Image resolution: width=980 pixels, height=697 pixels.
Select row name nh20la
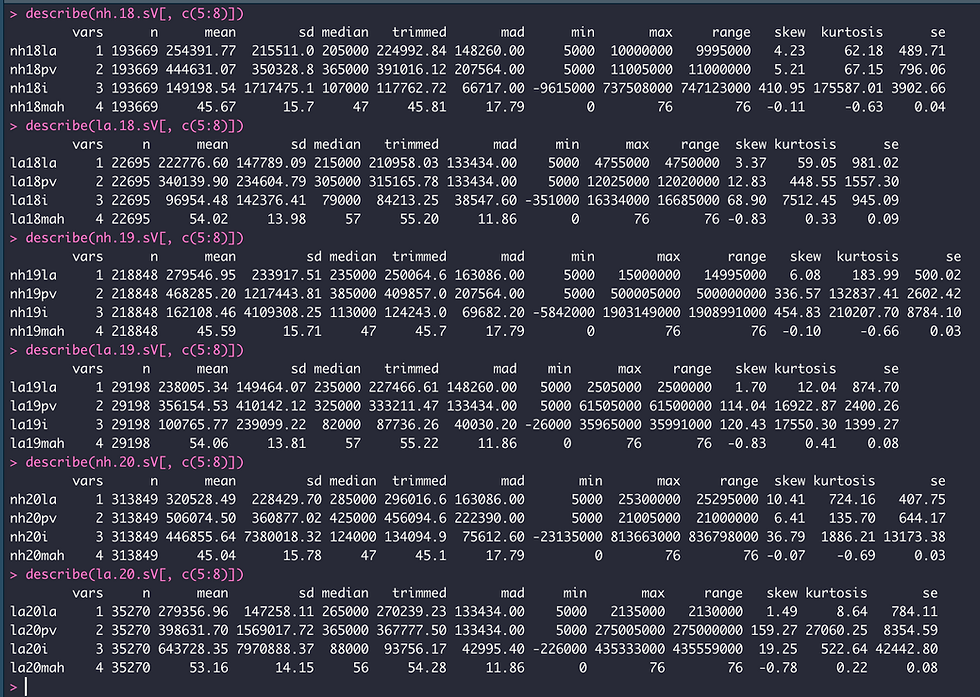click(33, 499)
